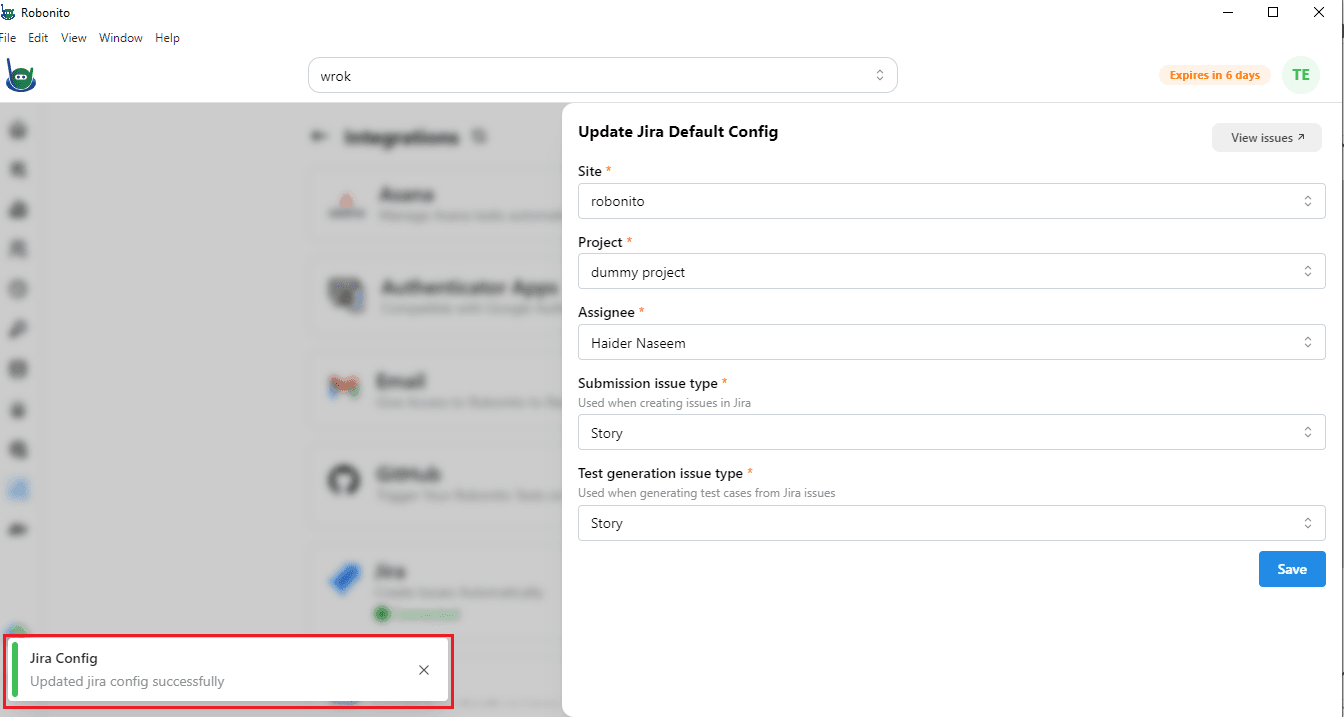Click the Authenticator Apps icon
The height and width of the screenshot is (717, 1344).
coord(348,297)
